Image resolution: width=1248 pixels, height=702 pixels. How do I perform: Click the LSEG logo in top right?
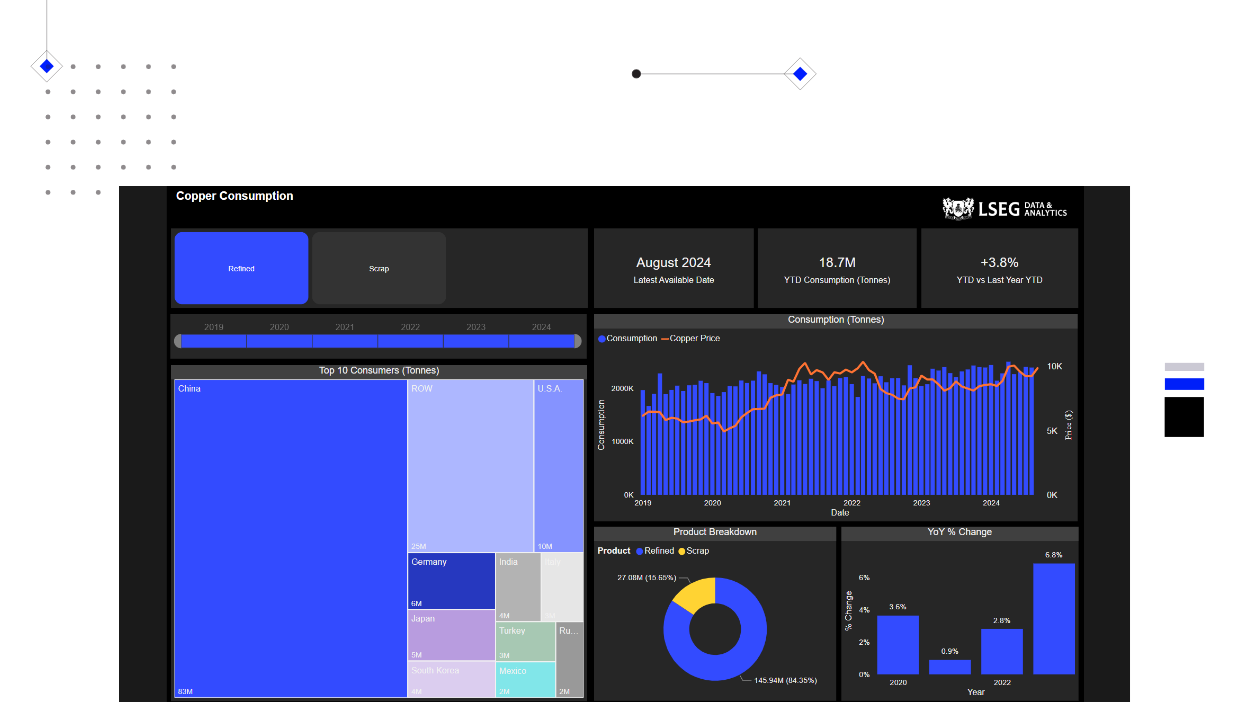[x=1005, y=208]
